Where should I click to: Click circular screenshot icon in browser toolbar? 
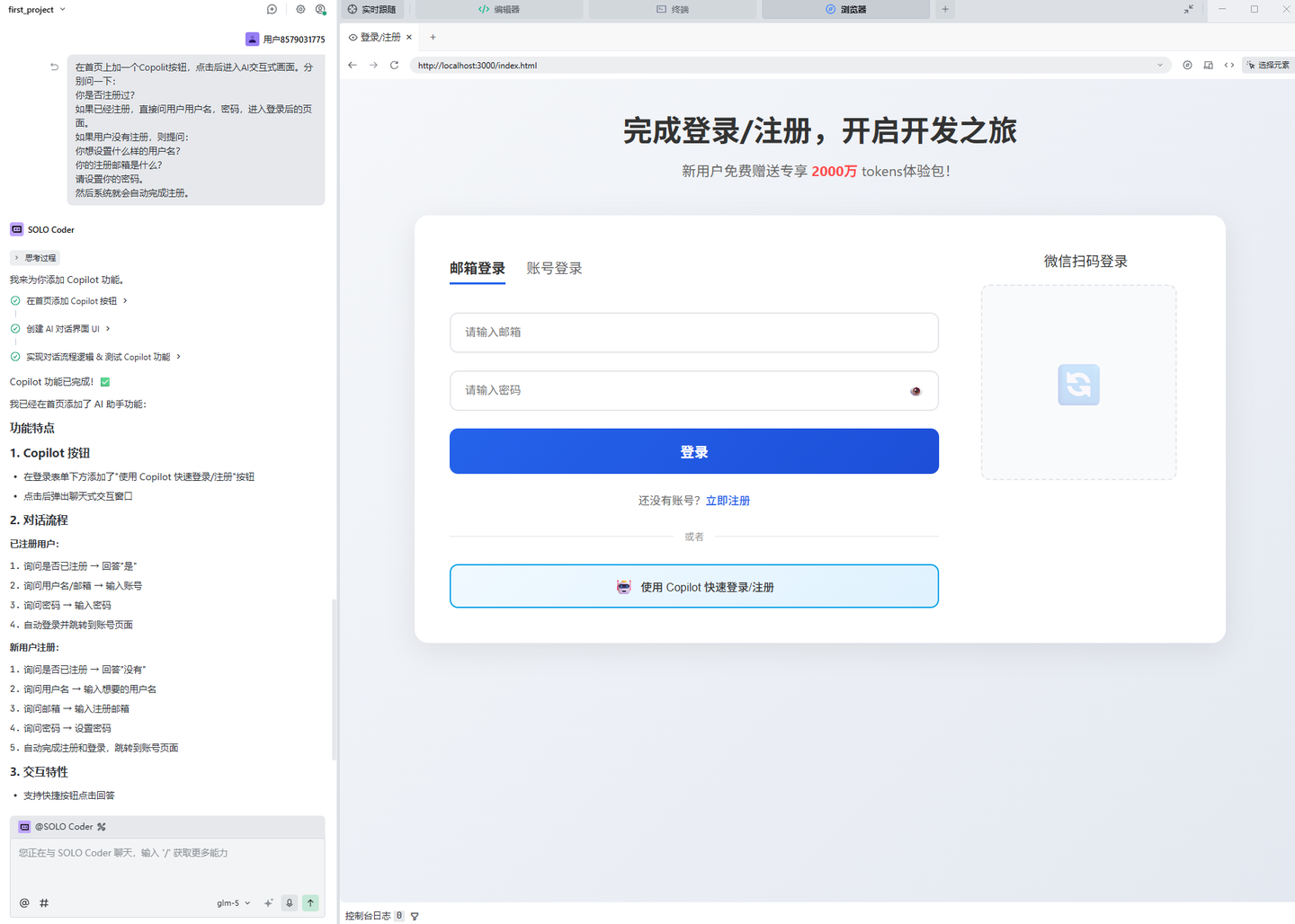(x=1187, y=65)
